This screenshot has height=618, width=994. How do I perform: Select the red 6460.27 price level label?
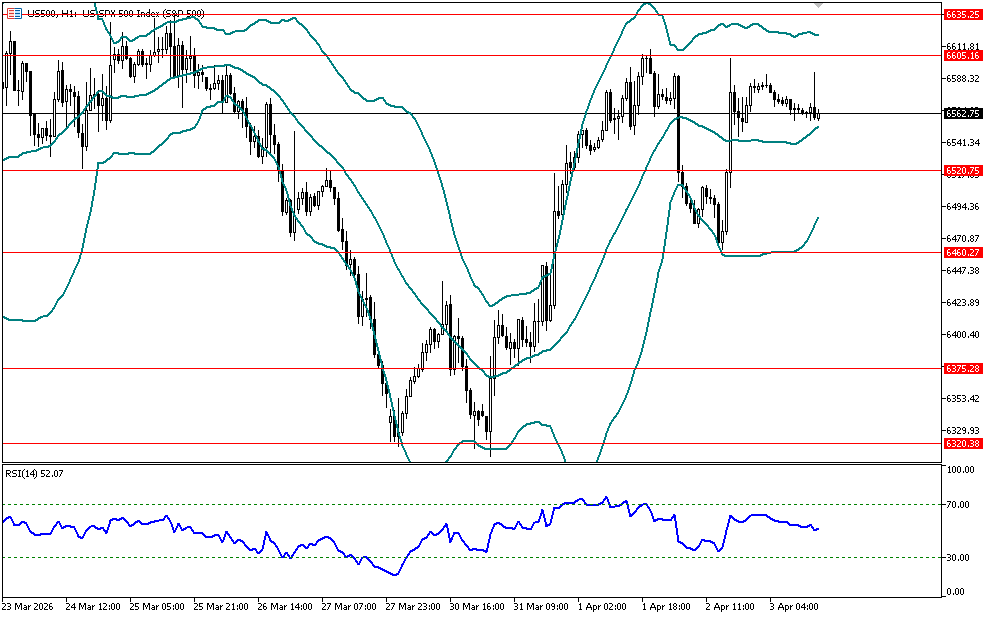[x=962, y=253]
